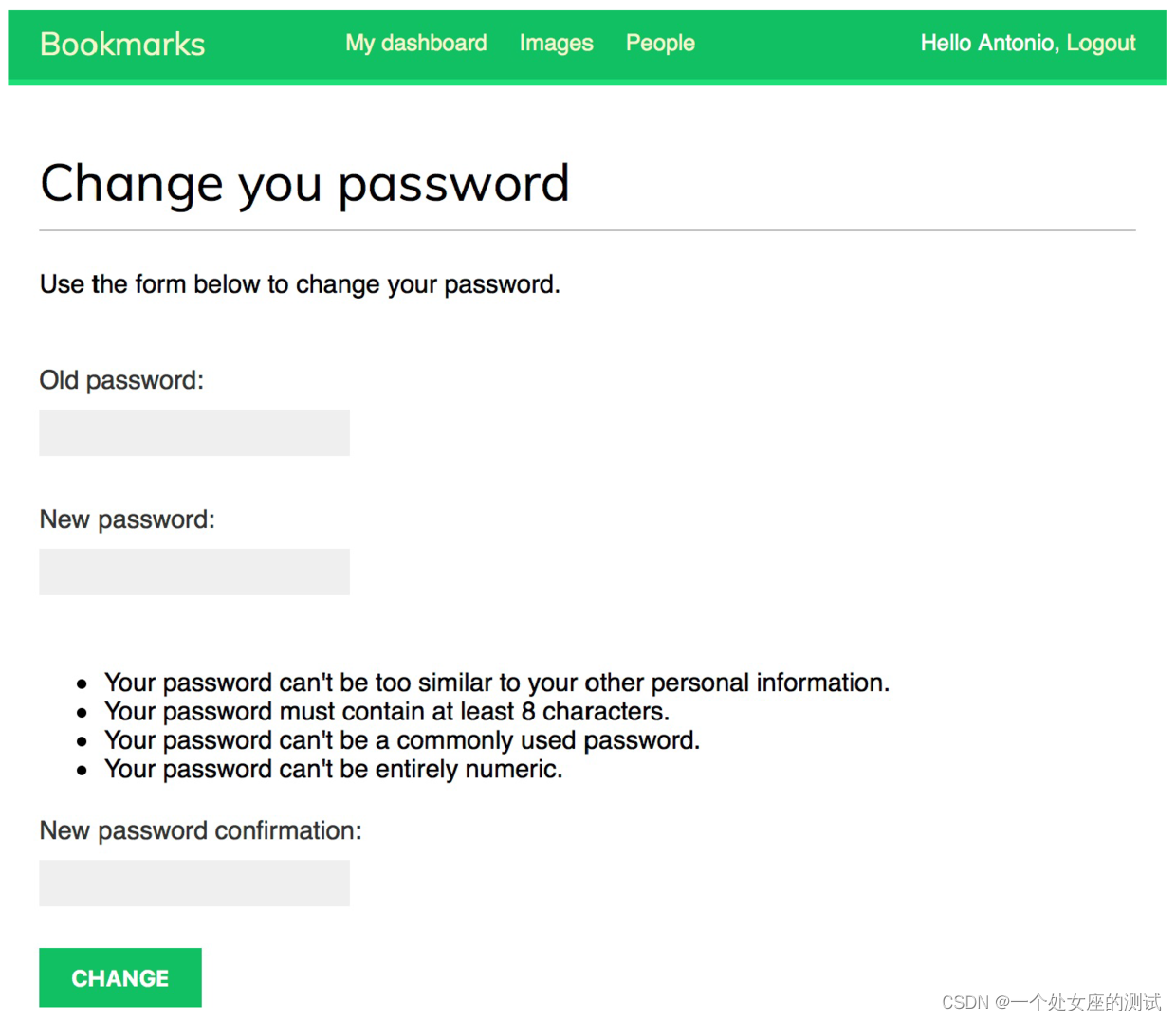Click the Hello Antonio greeting text
The image size is (1176, 1020).
coord(990,43)
